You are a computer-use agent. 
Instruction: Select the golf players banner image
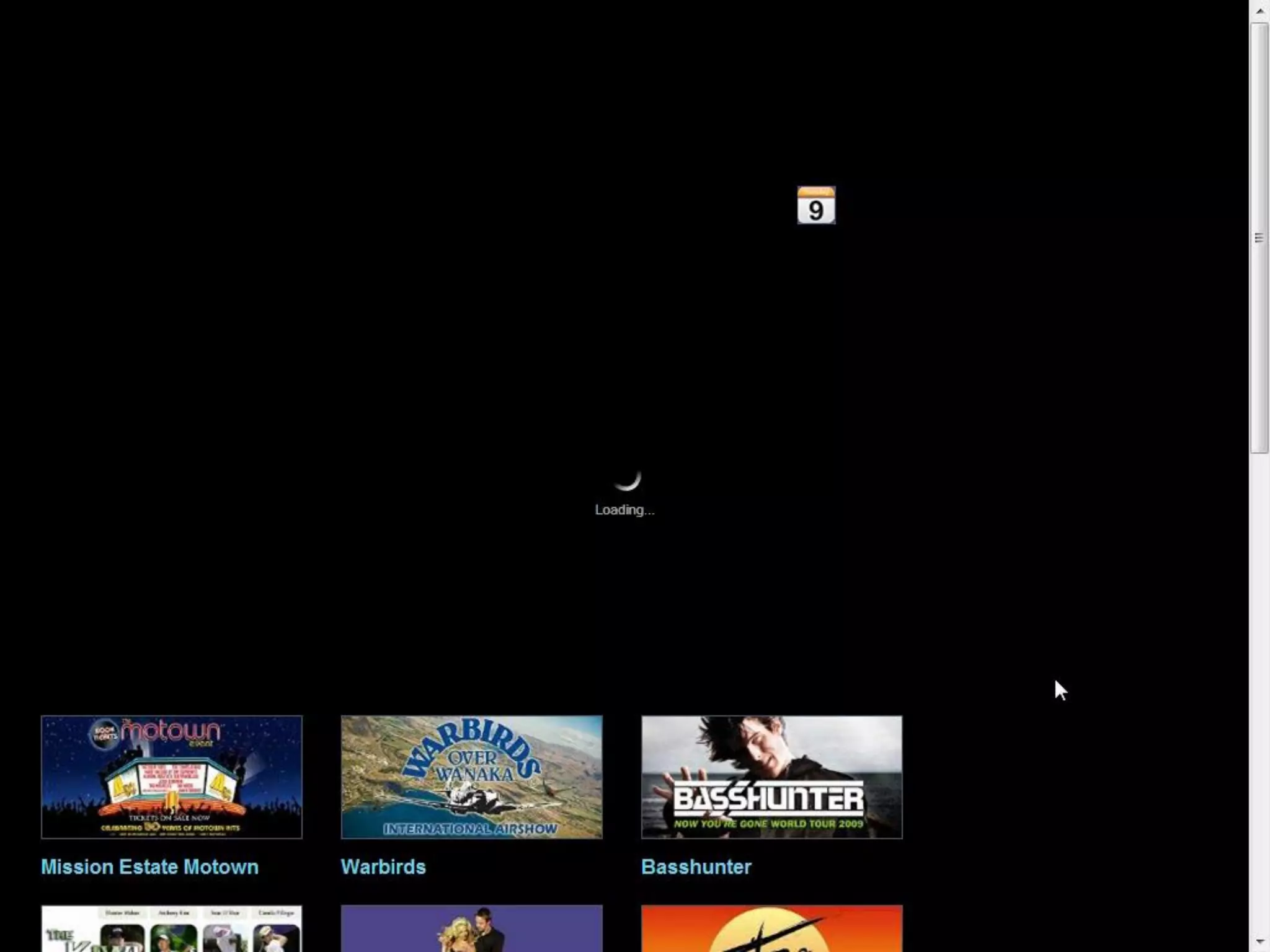coord(172,928)
